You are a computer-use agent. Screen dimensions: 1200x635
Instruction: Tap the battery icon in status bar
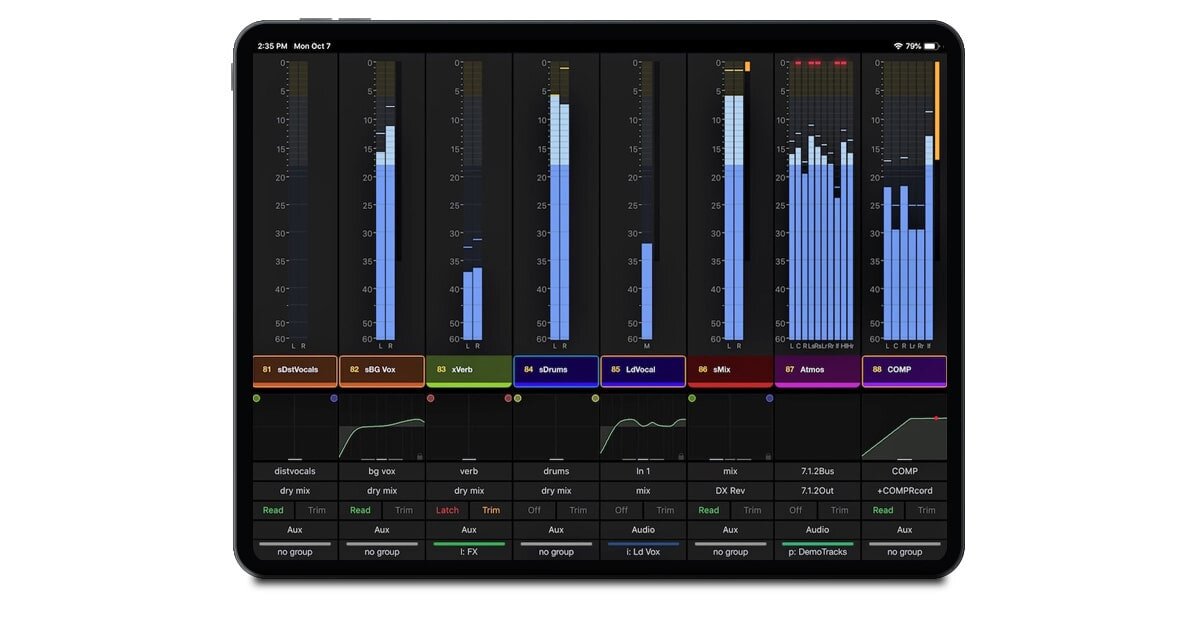pos(932,46)
